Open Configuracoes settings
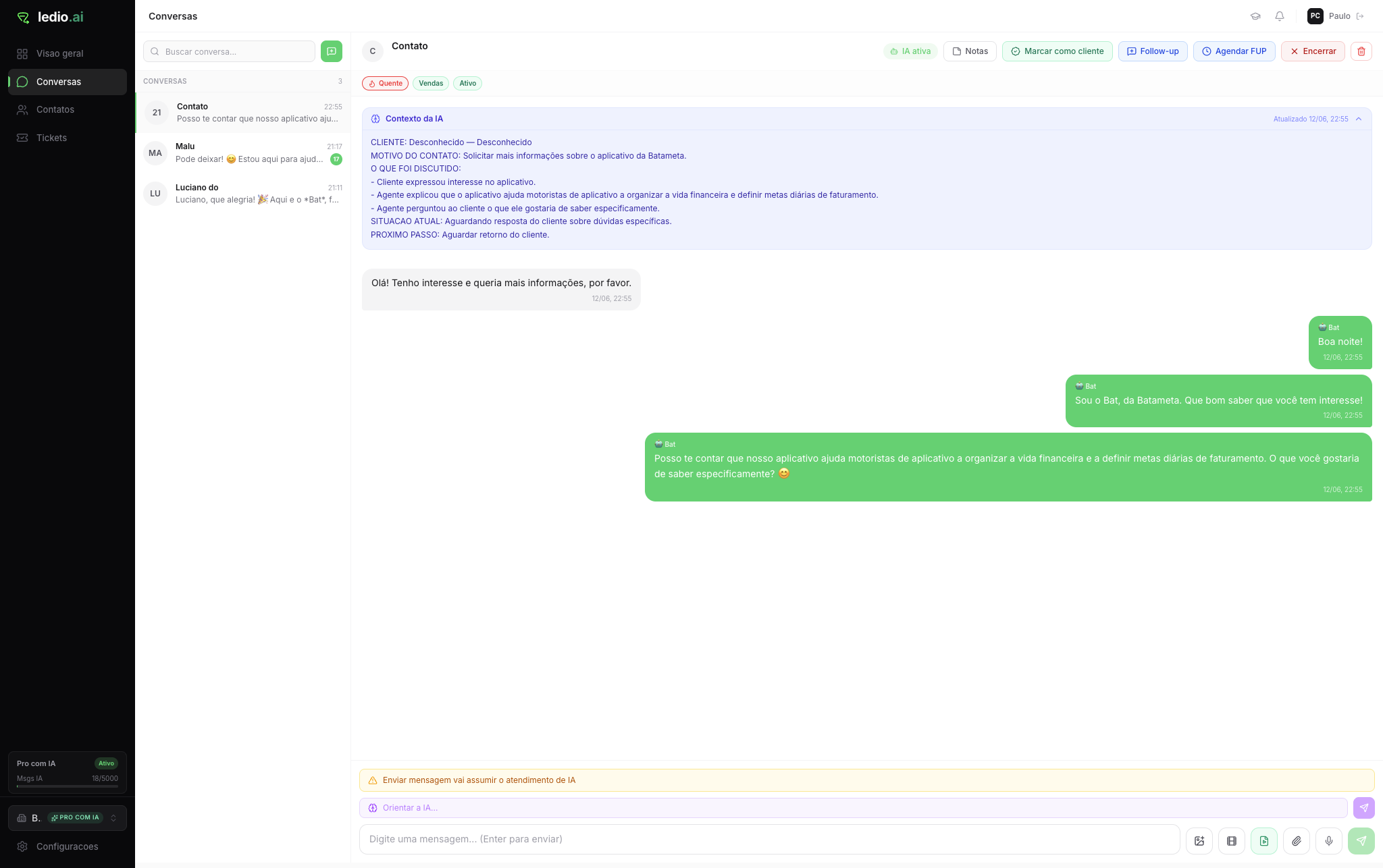 68,846
